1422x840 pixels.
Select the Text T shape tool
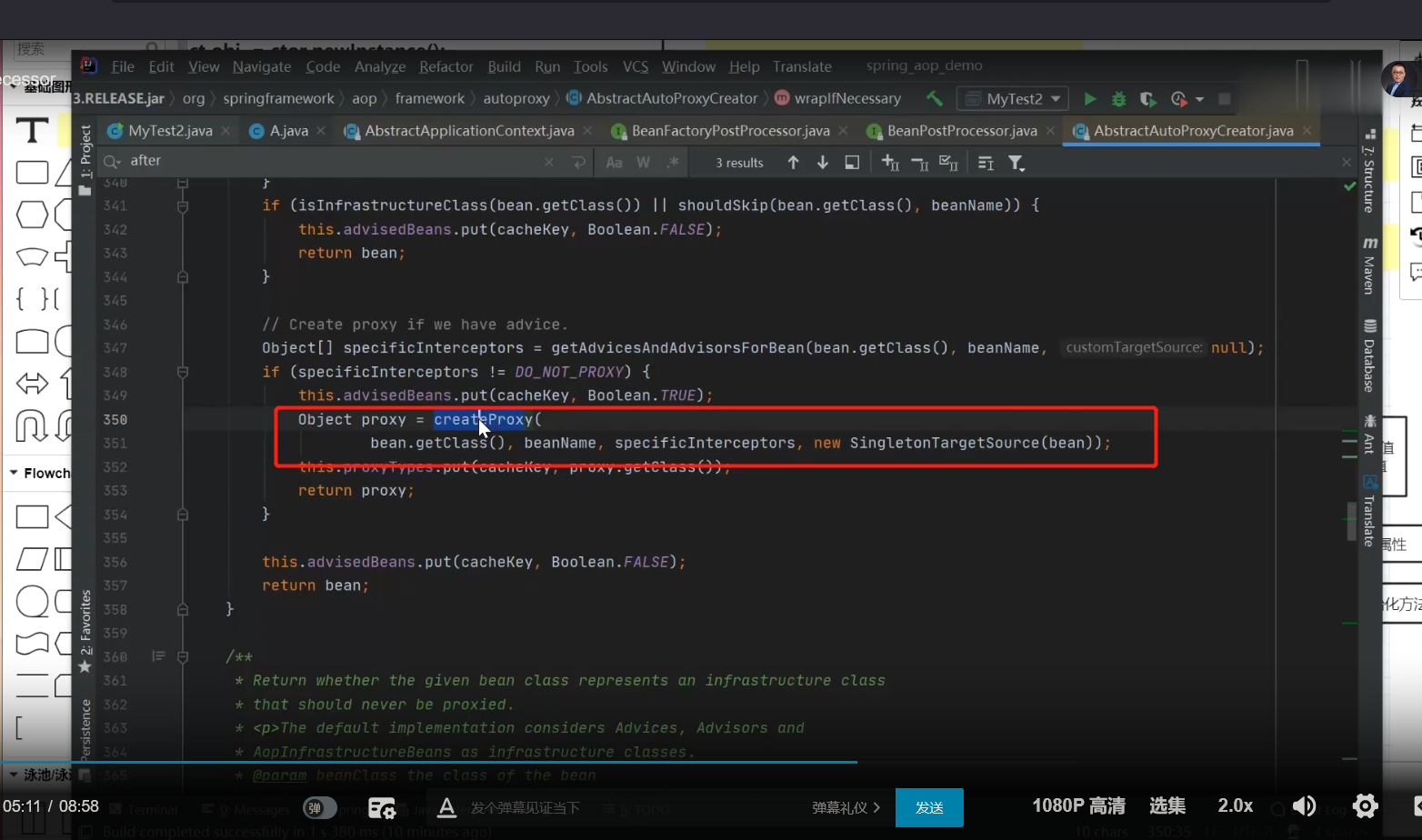32,130
